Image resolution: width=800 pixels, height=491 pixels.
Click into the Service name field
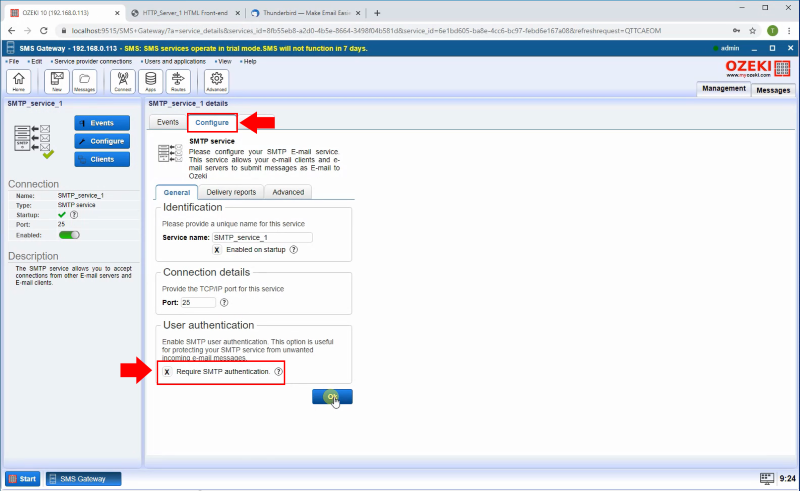[x=262, y=237]
